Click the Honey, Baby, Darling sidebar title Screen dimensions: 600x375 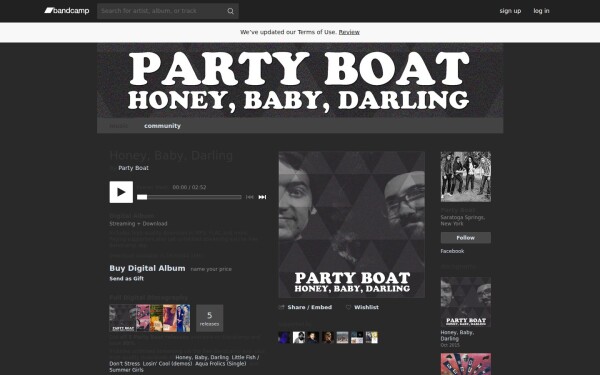[x=457, y=336]
